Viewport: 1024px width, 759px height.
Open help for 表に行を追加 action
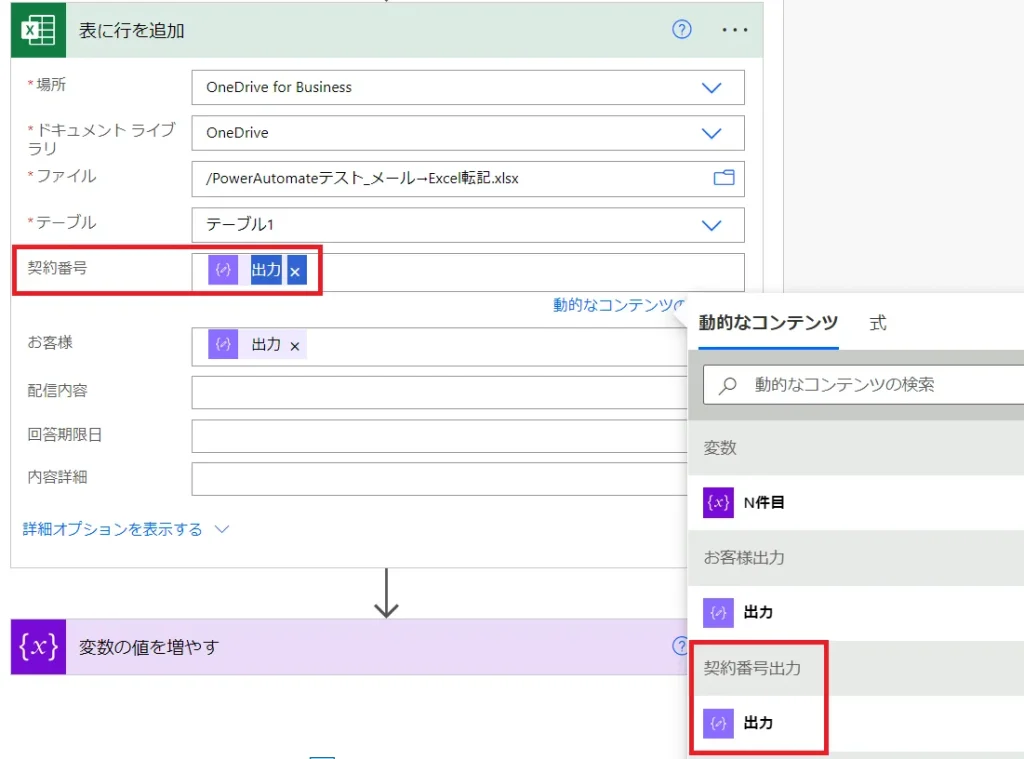[x=682, y=30]
